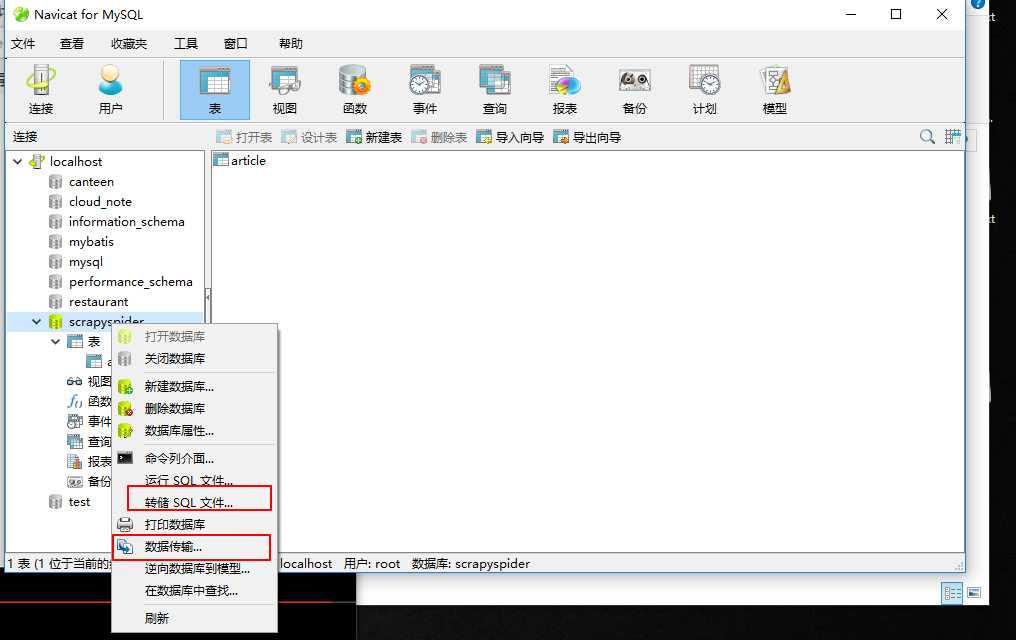Collapse the 表 tables node
Viewport: 1016px width, 640px height.
[x=56, y=341]
